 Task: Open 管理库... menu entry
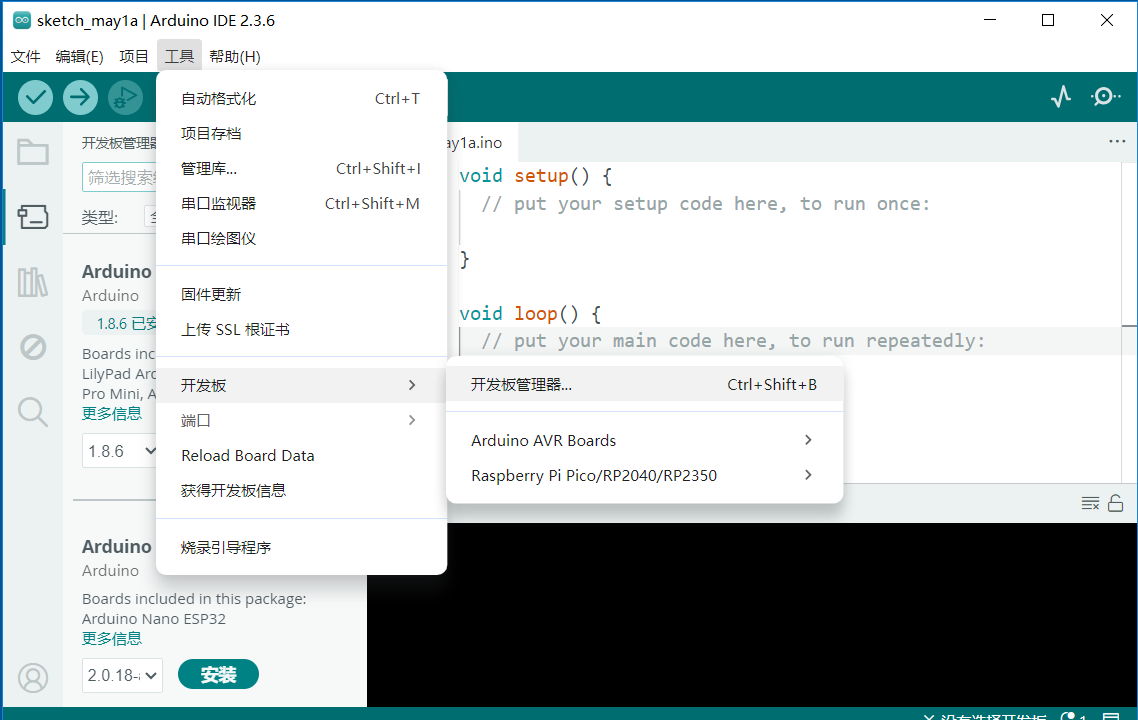tap(301, 168)
